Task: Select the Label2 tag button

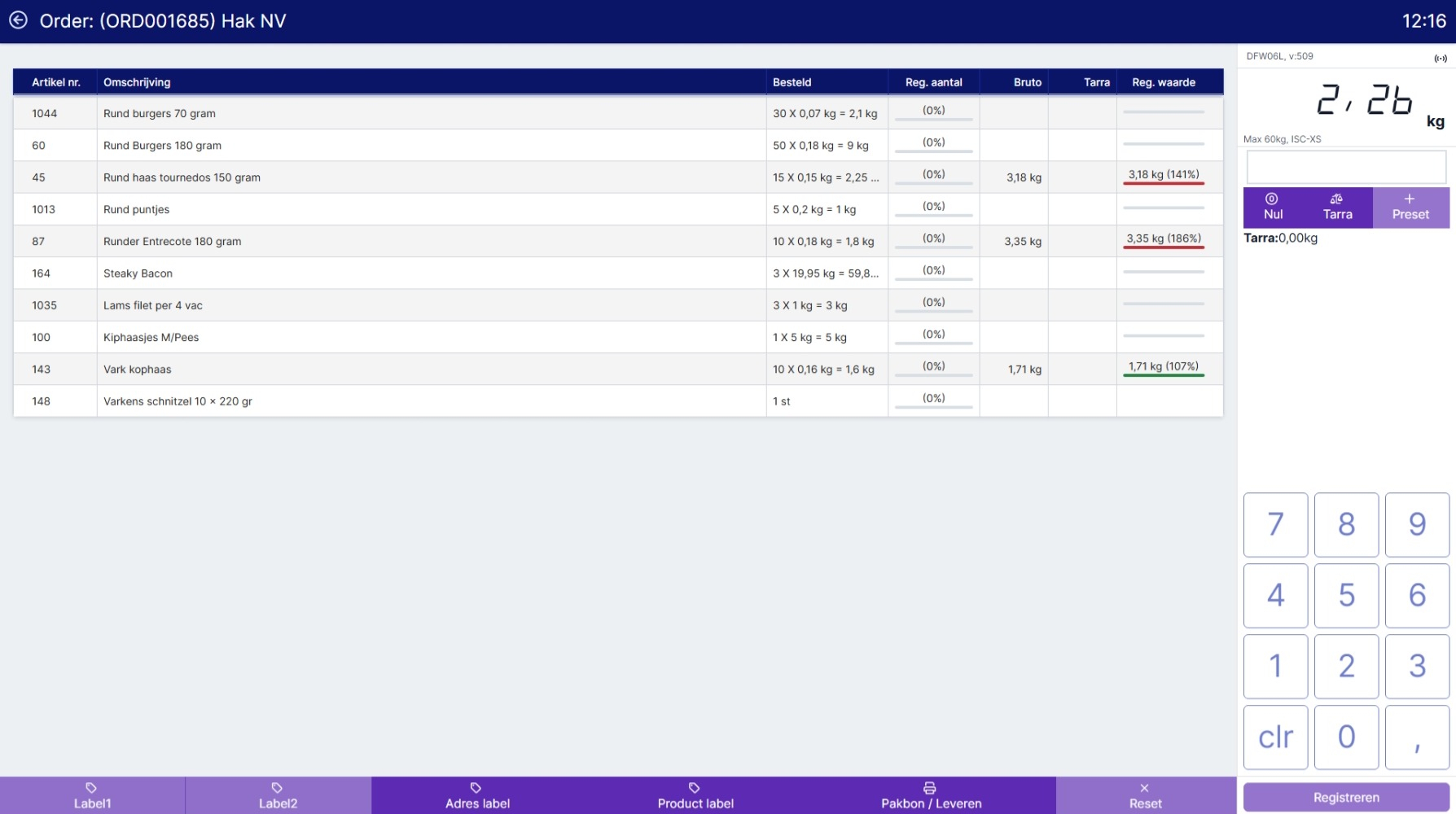Action: point(278,795)
